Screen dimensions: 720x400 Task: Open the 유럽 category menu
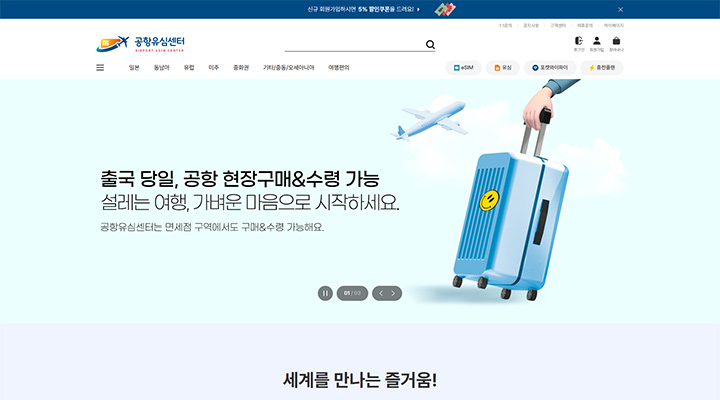pyautogui.click(x=189, y=68)
